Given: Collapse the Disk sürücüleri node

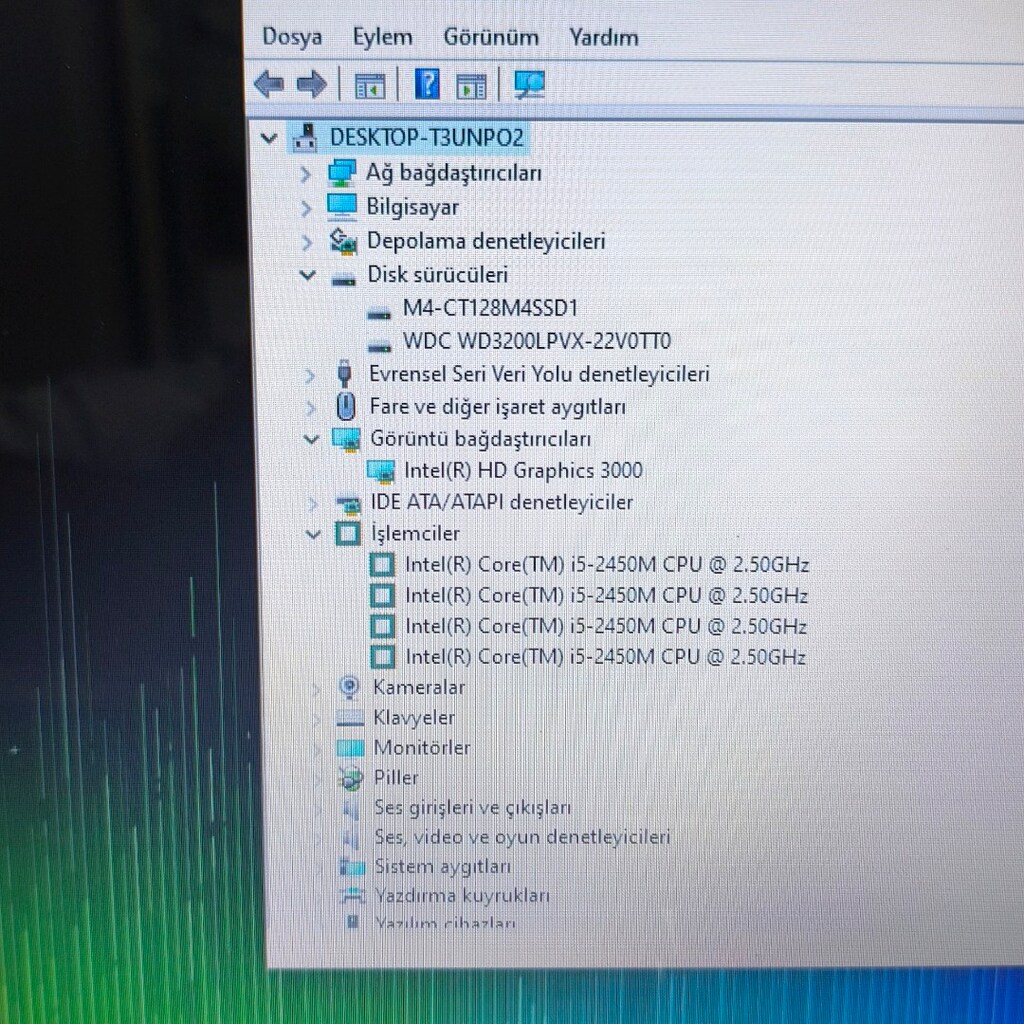Looking at the screenshot, I should pyautogui.click(x=308, y=276).
